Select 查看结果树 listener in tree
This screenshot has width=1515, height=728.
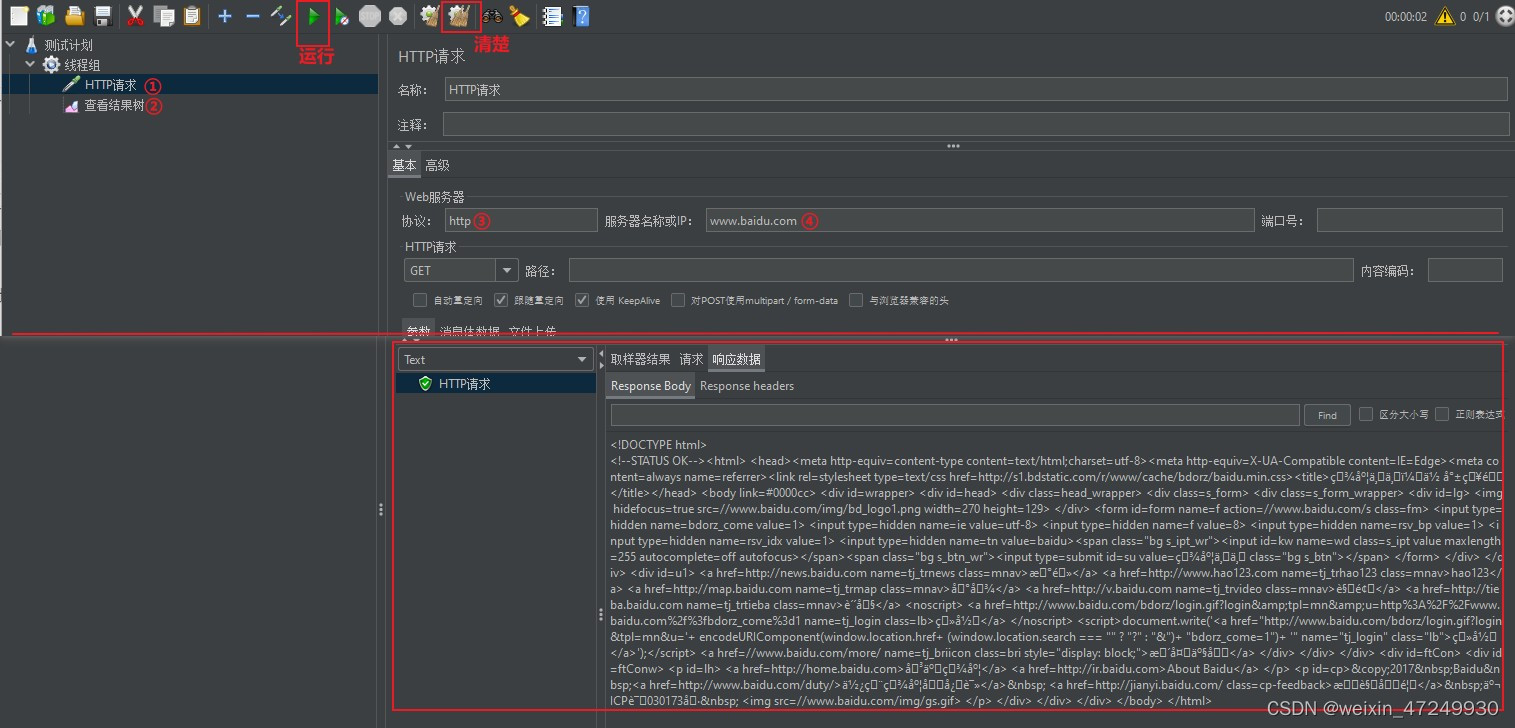pos(115,105)
